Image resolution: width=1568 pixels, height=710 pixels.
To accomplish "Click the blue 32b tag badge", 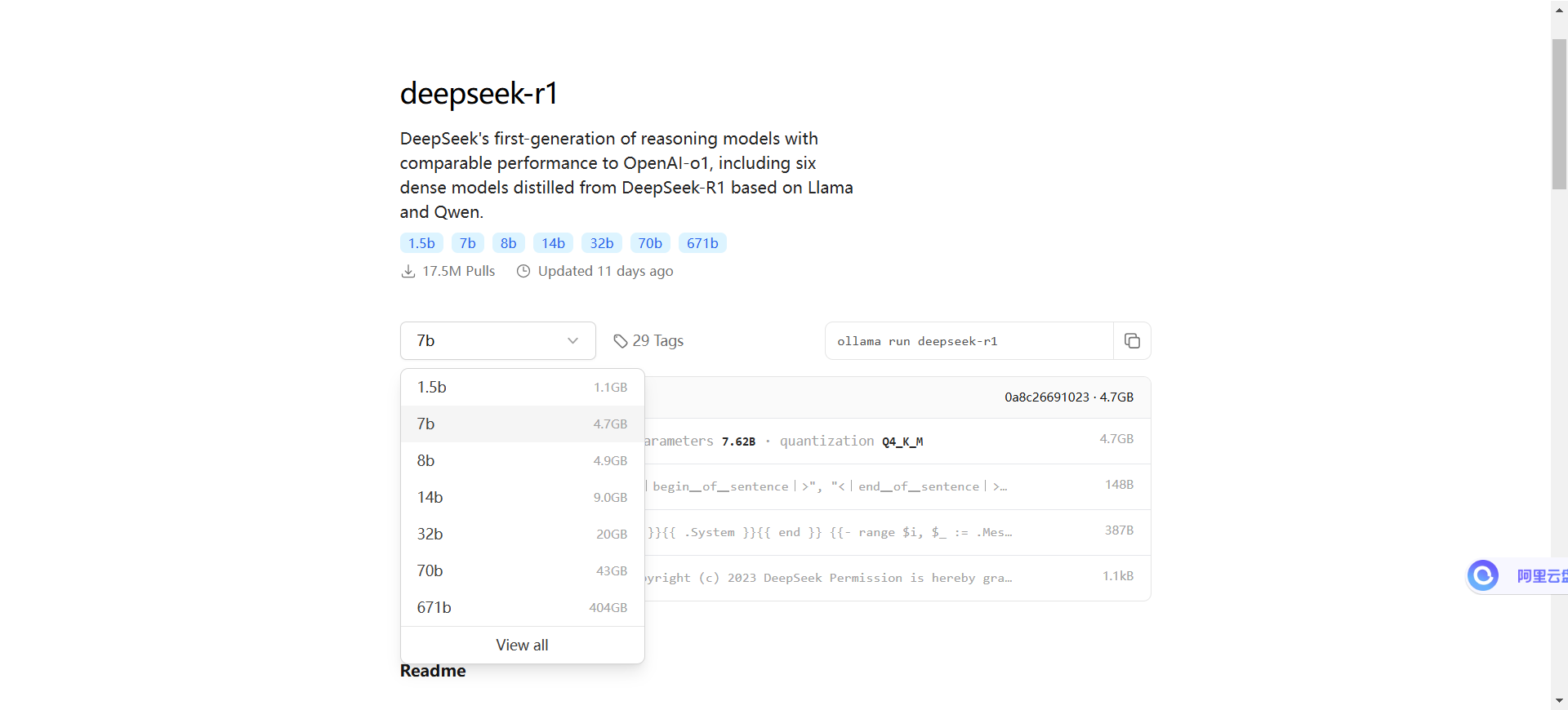I will click(602, 243).
